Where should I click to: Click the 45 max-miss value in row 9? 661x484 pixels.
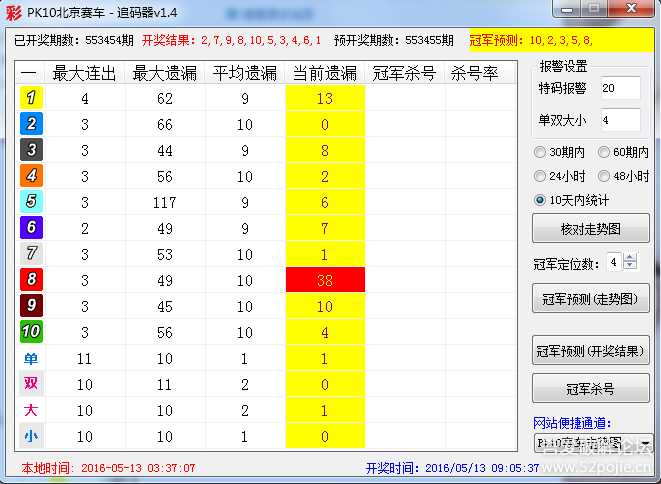click(x=164, y=307)
